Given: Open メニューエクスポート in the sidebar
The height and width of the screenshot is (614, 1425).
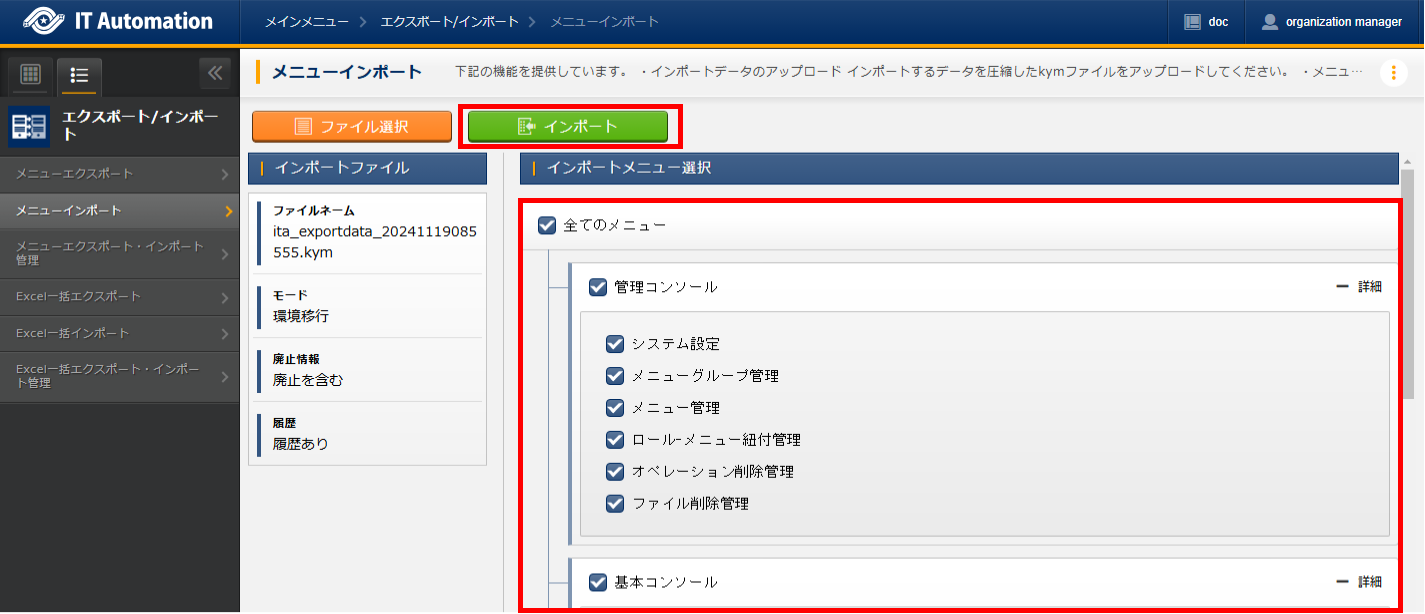Looking at the screenshot, I should 119,174.
